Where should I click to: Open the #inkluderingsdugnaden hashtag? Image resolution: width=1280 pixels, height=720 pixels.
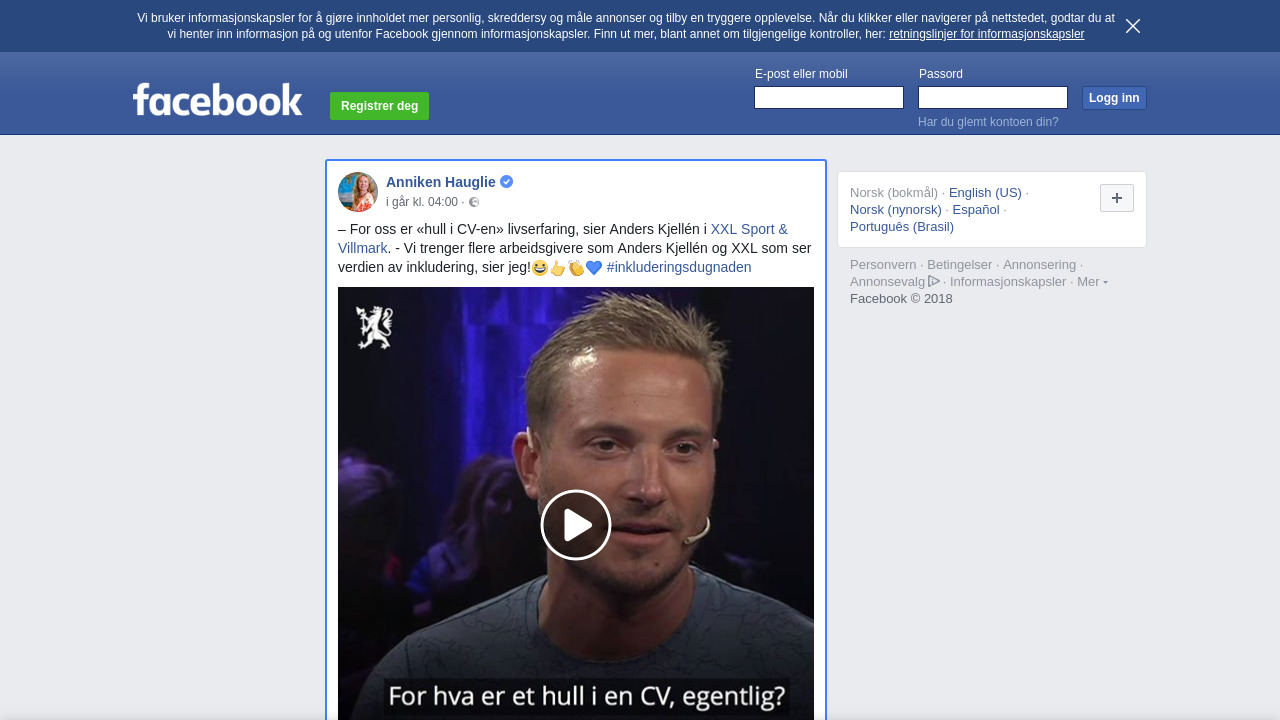tap(679, 267)
